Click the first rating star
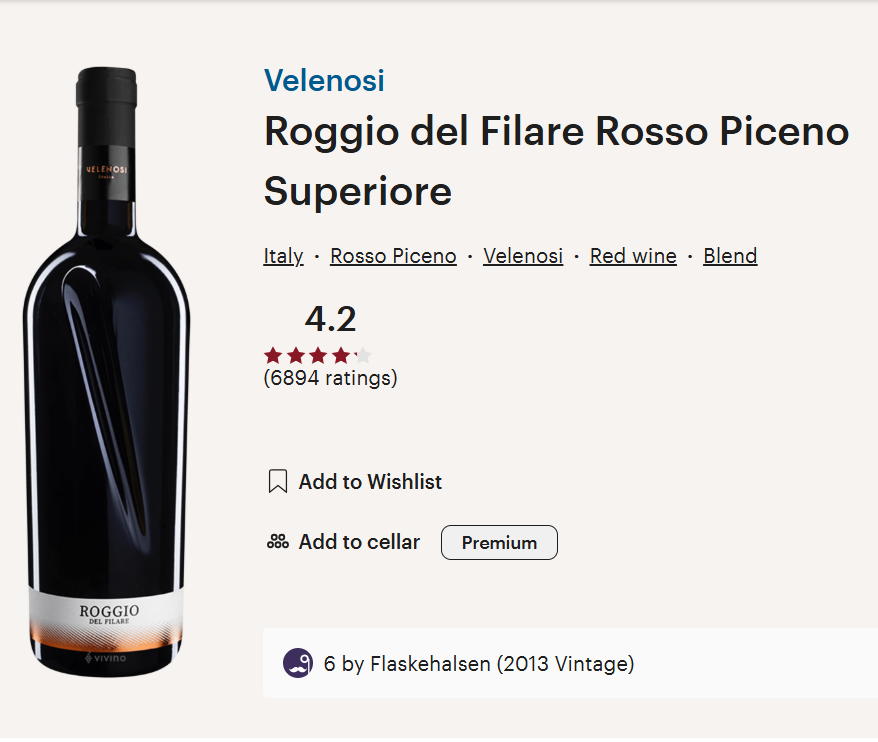 pyautogui.click(x=273, y=356)
